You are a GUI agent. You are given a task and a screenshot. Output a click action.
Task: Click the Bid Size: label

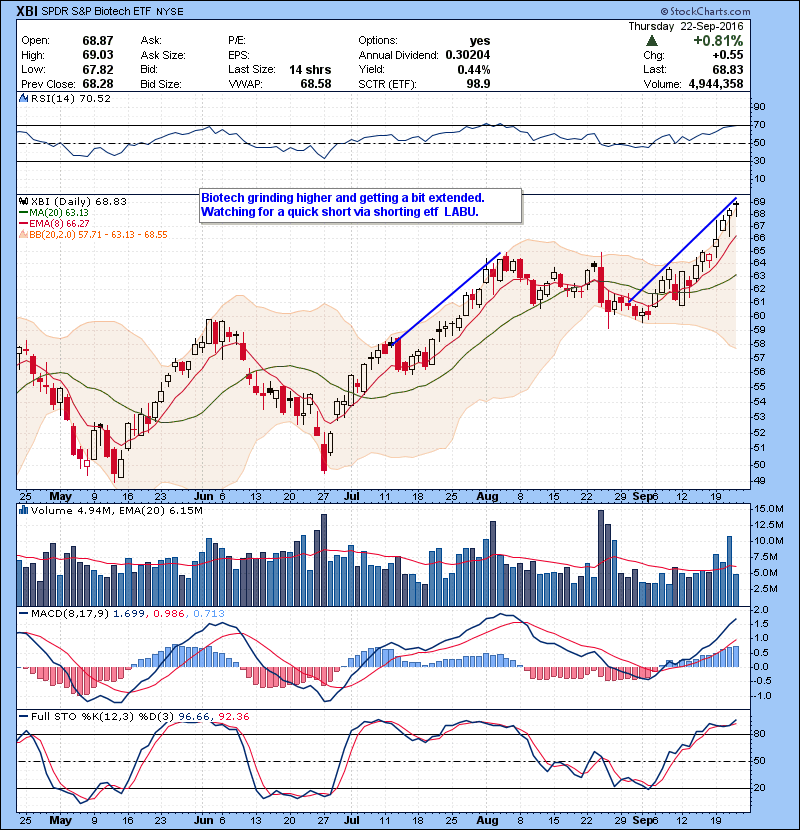[x=161, y=84]
